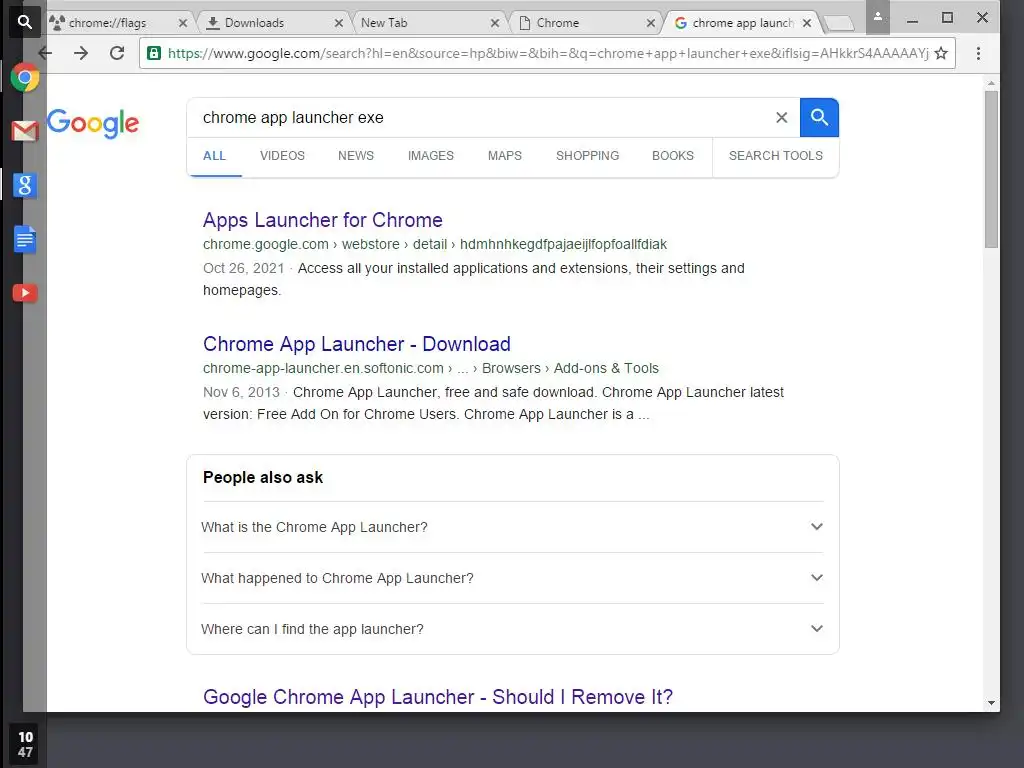The image size is (1024, 768).
Task: Open a new tab with the tab strip button
Action: pyautogui.click(x=839, y=24)
